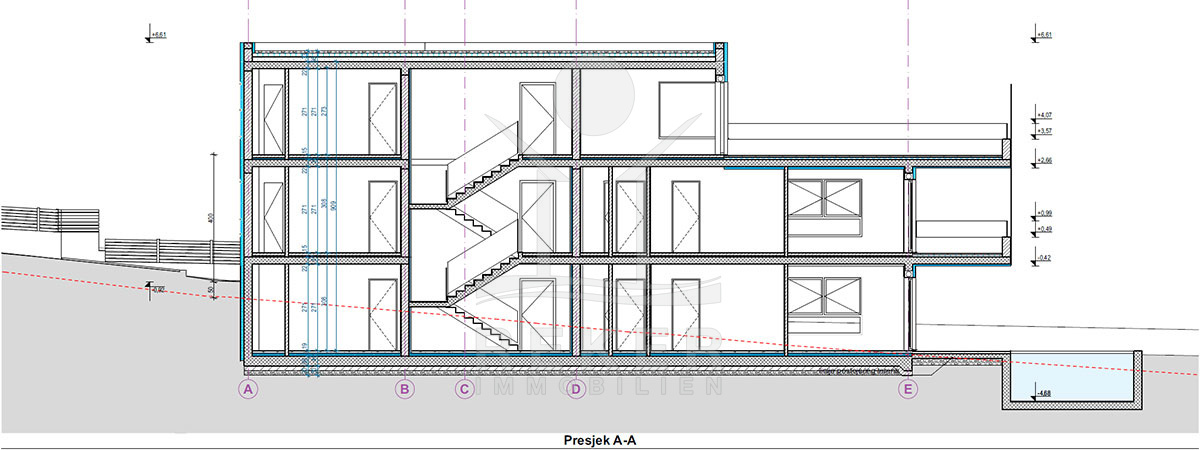
Task: Click the -0.42 elevation label
Action: (x=1046, y=258)
